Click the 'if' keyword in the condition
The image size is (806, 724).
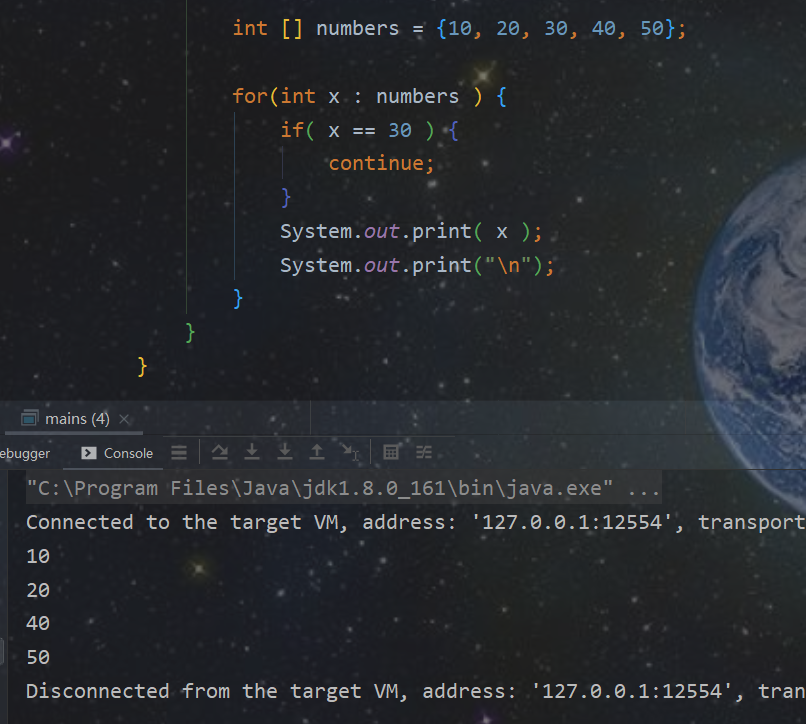[x=291, y=130]
